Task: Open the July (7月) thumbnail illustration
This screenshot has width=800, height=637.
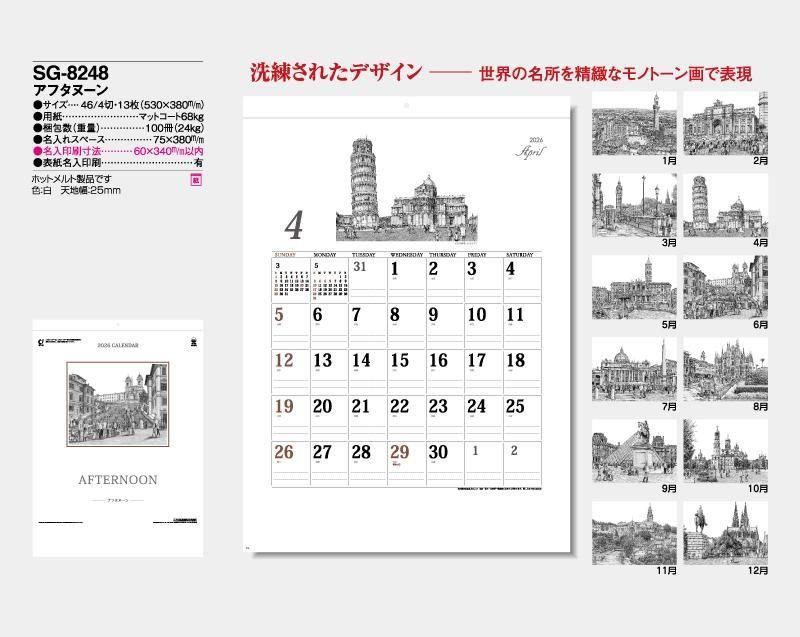Action: pos(634,369)
